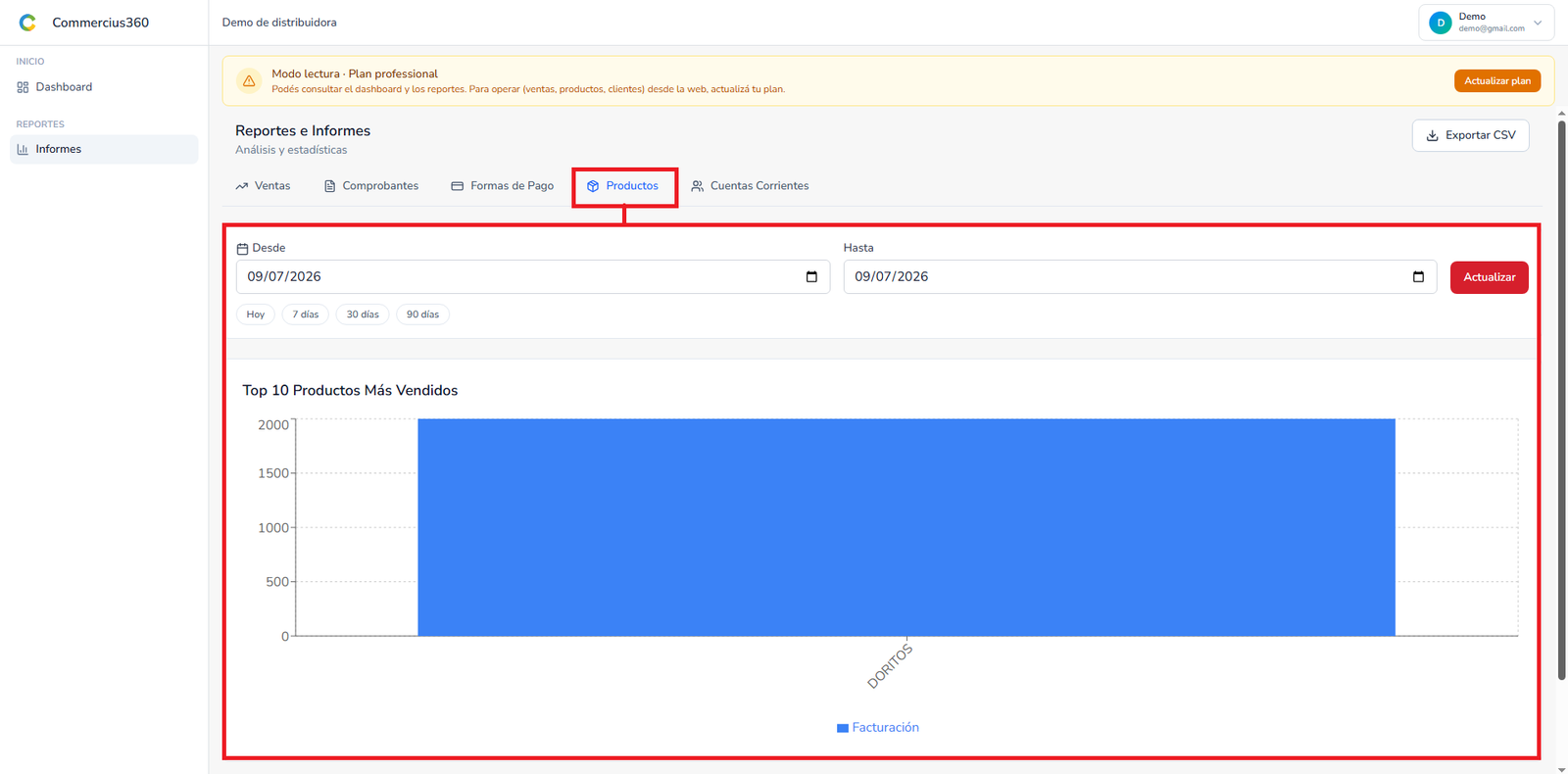
Task: Select the 30 días quick range
Action: click(x=363, y=314)
